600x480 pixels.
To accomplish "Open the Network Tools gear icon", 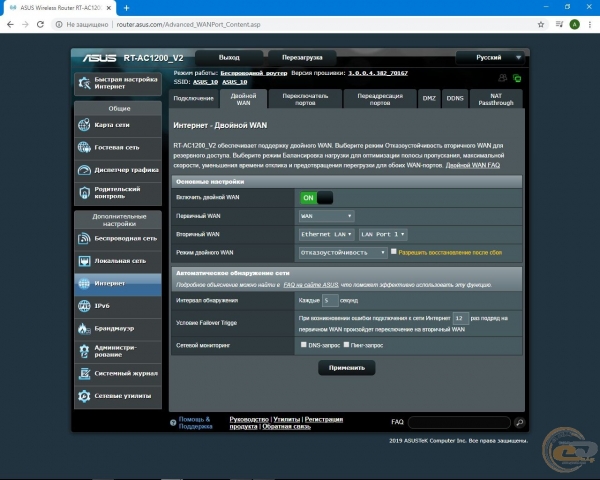I will point(84,396).
